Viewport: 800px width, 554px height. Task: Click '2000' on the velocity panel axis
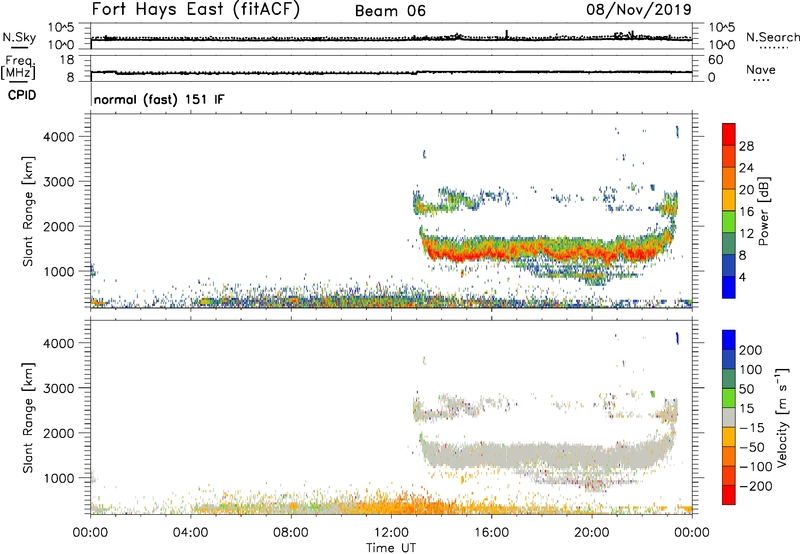(59, 433)
